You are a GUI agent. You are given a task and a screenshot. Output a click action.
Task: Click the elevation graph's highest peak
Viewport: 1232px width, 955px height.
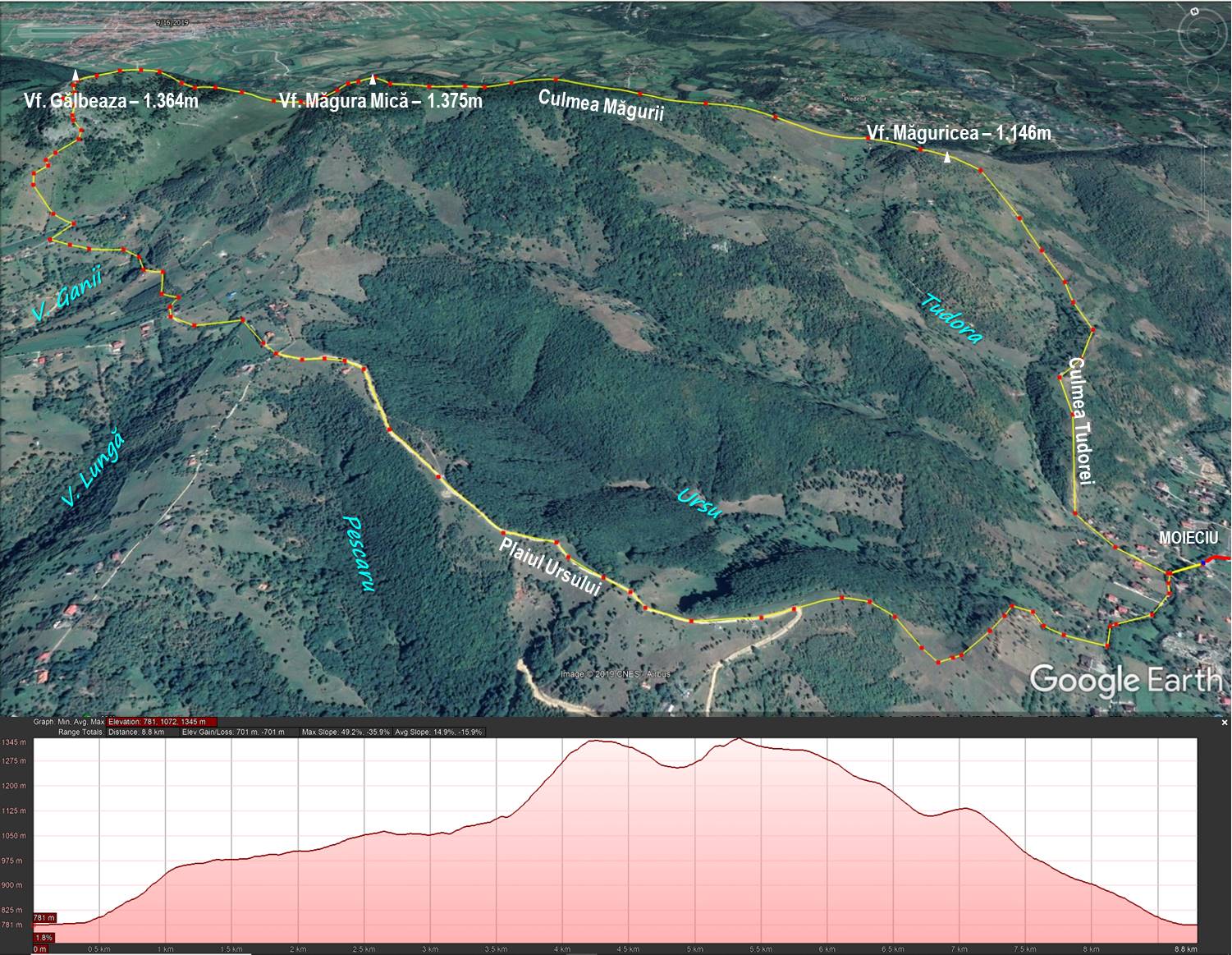pos(738,740)
